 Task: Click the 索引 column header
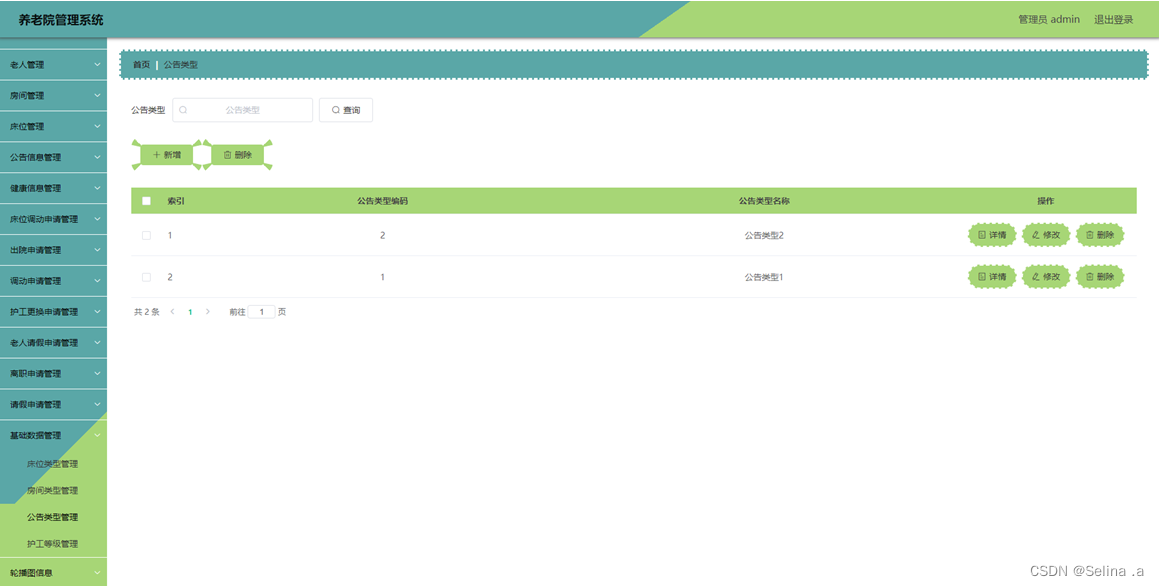point(176,201)
